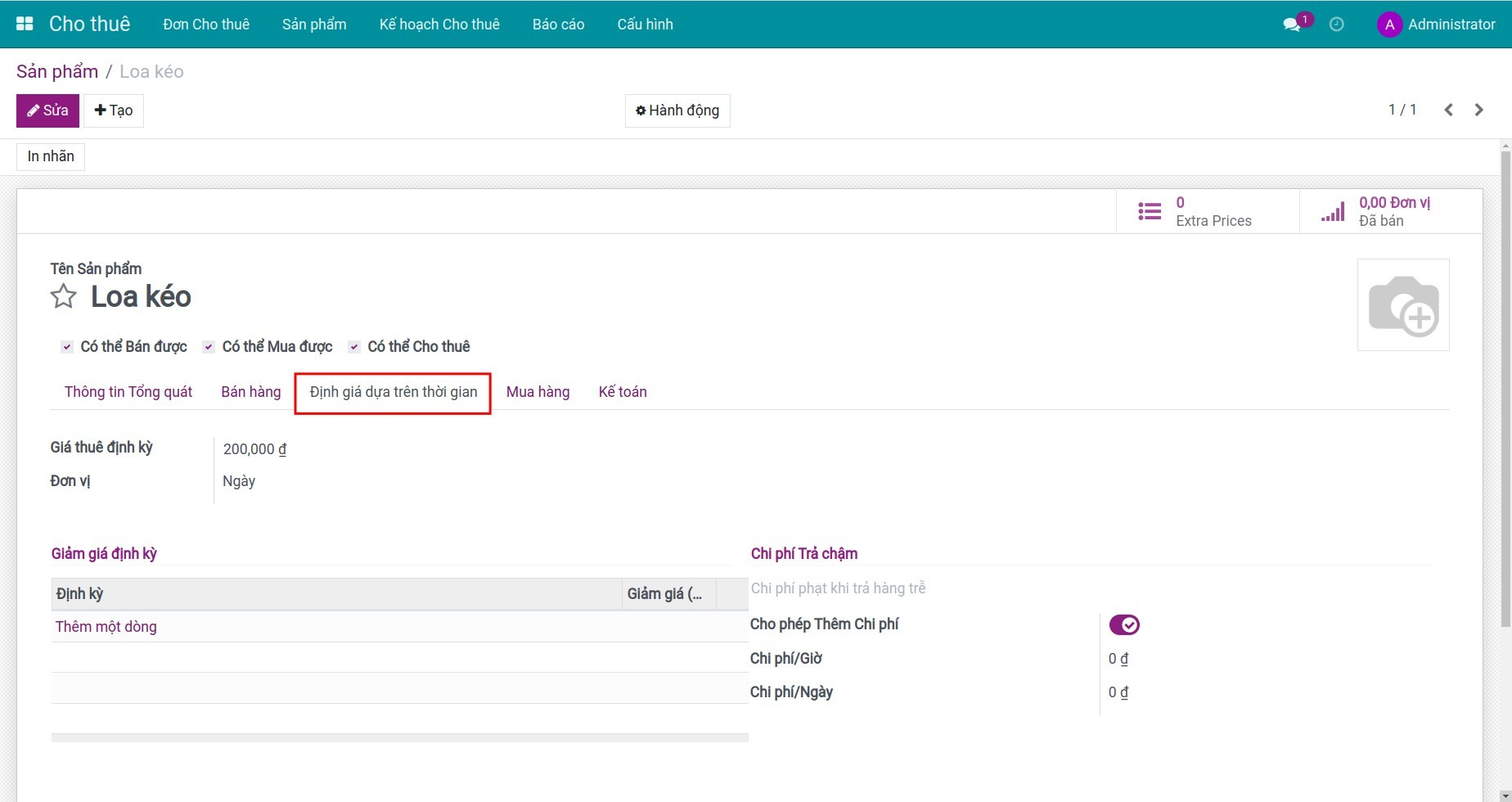
Task: Toggle the Có thể Cho thuê checkbox
Action: [x=354, y=347]
